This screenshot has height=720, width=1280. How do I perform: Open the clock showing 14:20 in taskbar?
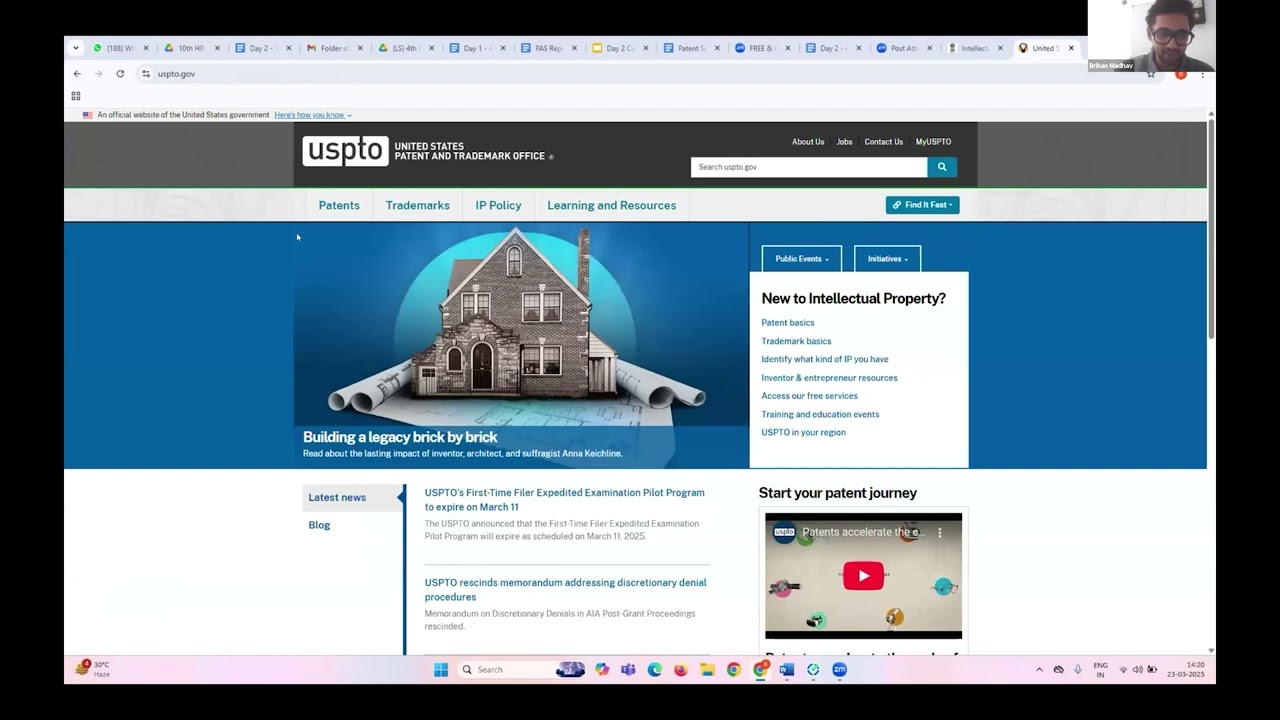tap(1186, 670)
